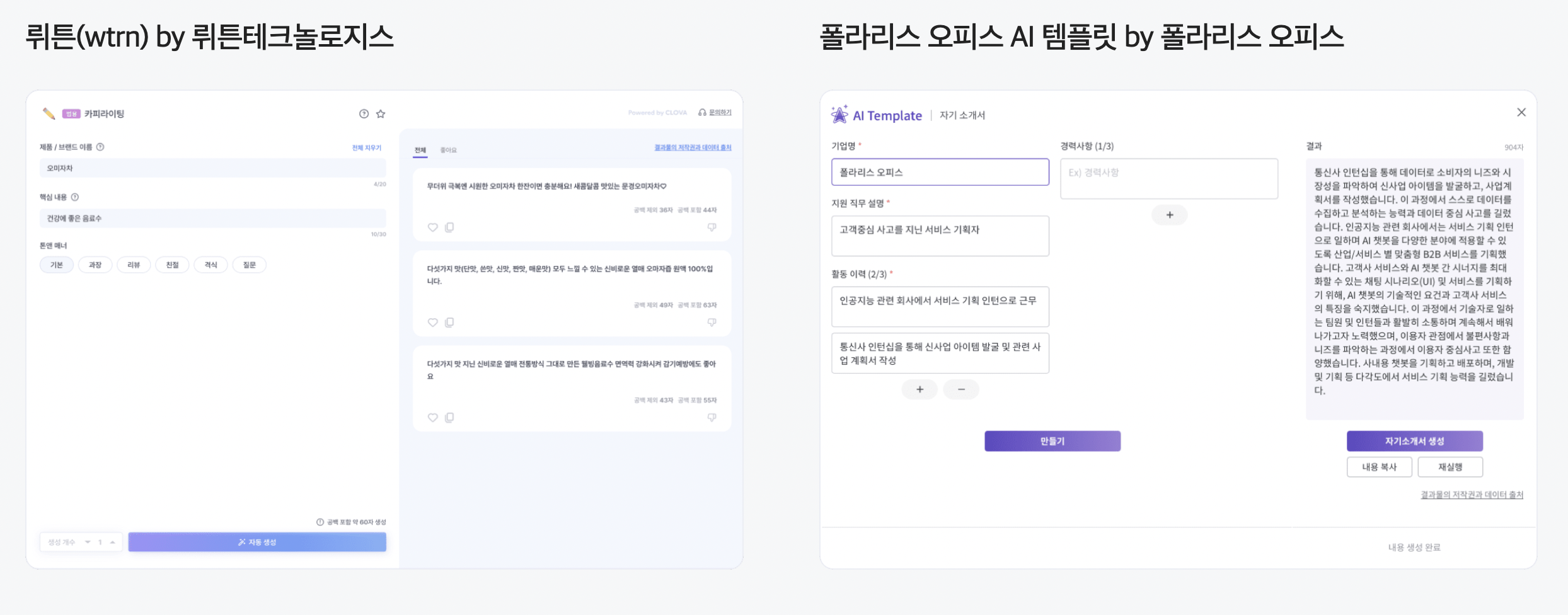
Task: Select the 기본 tone chip
Action: point(57,265)
